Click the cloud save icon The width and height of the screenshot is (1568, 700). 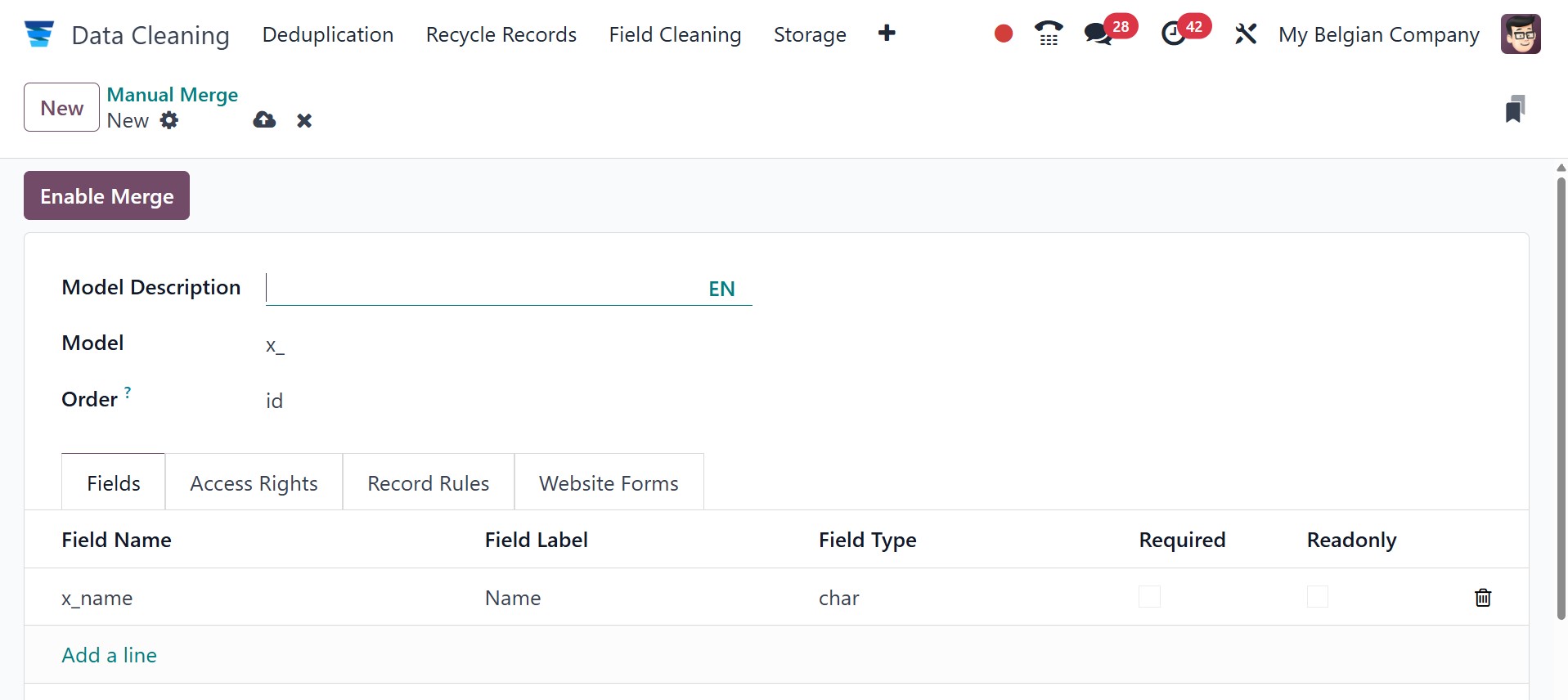(264, 120)
